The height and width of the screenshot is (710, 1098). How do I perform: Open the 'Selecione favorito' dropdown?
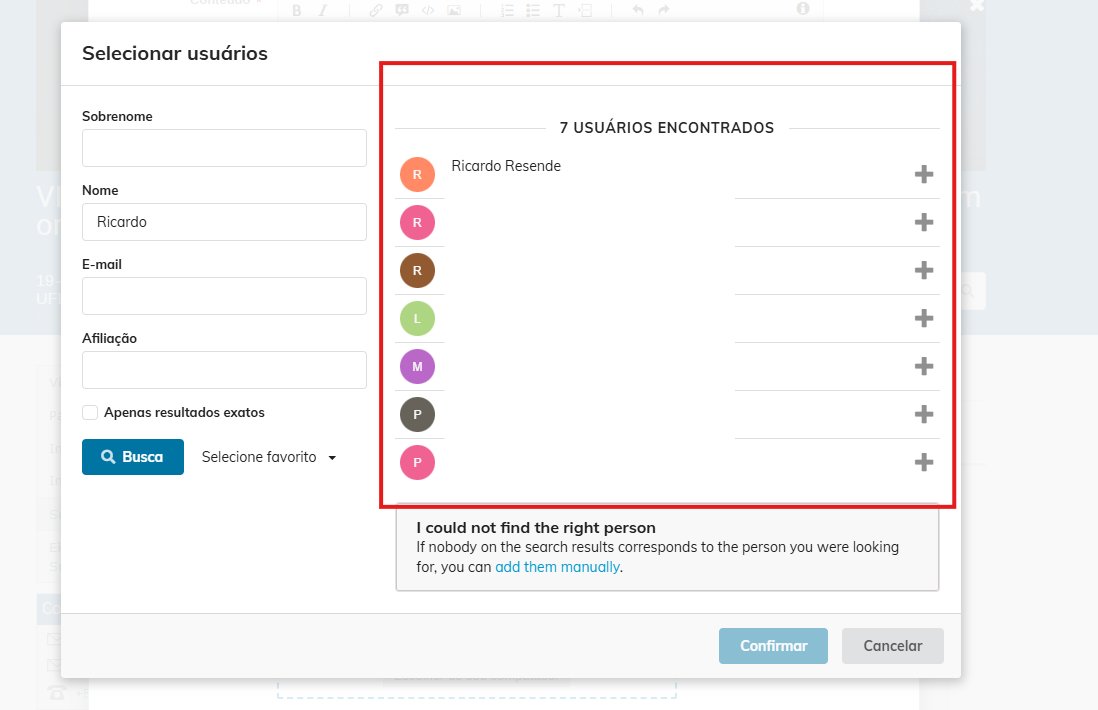(x=269, y=457)
